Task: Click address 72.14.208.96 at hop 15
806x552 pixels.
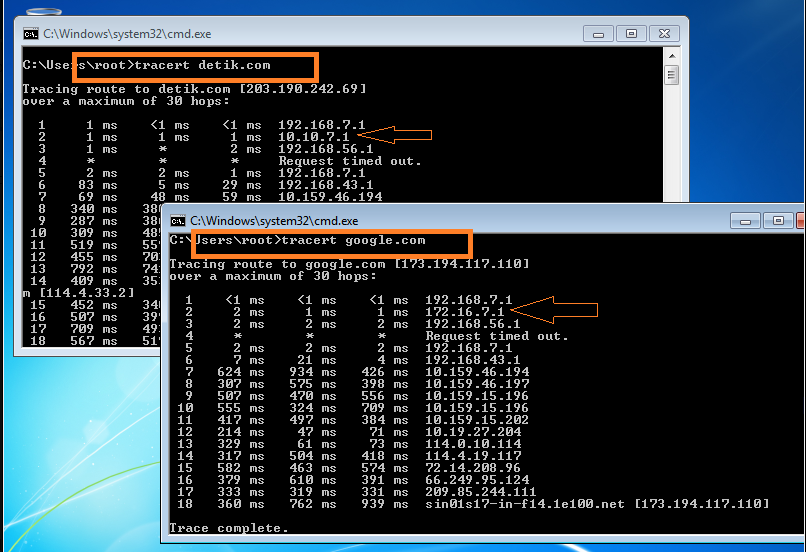Action: pyautogui.click(x=472, y=468)
